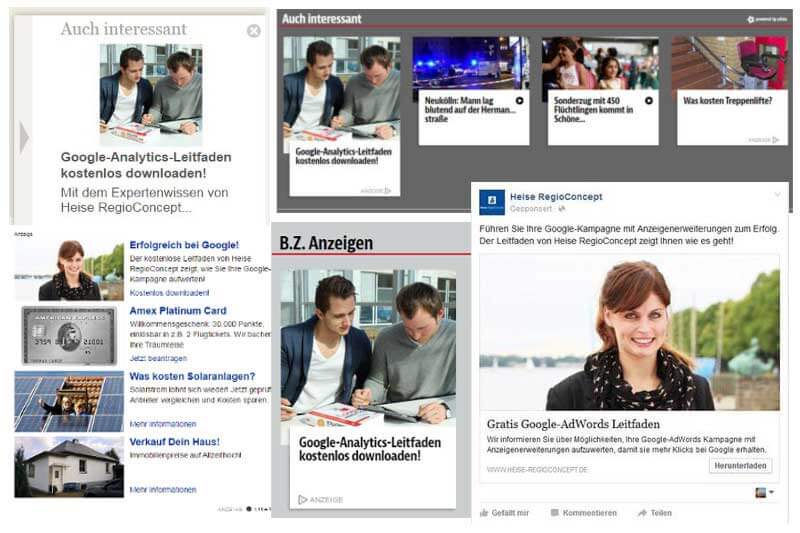This screenshot has height=533, width=800.
Task: Open the profile selector dropdown below Herunterladen
Action: tap(764, 493)
